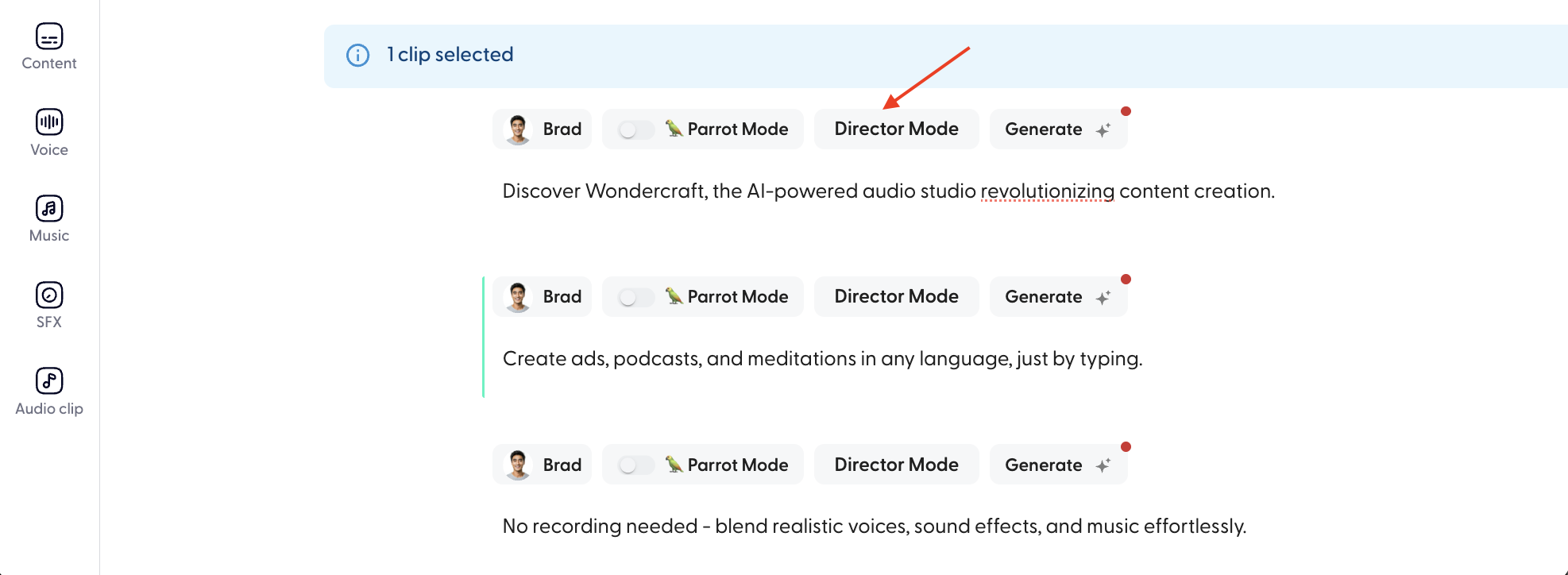Screen dimensions: 1568x575
Task: Click the underlined word 'revolutionizing'
Action: [x=1048, y=191]
